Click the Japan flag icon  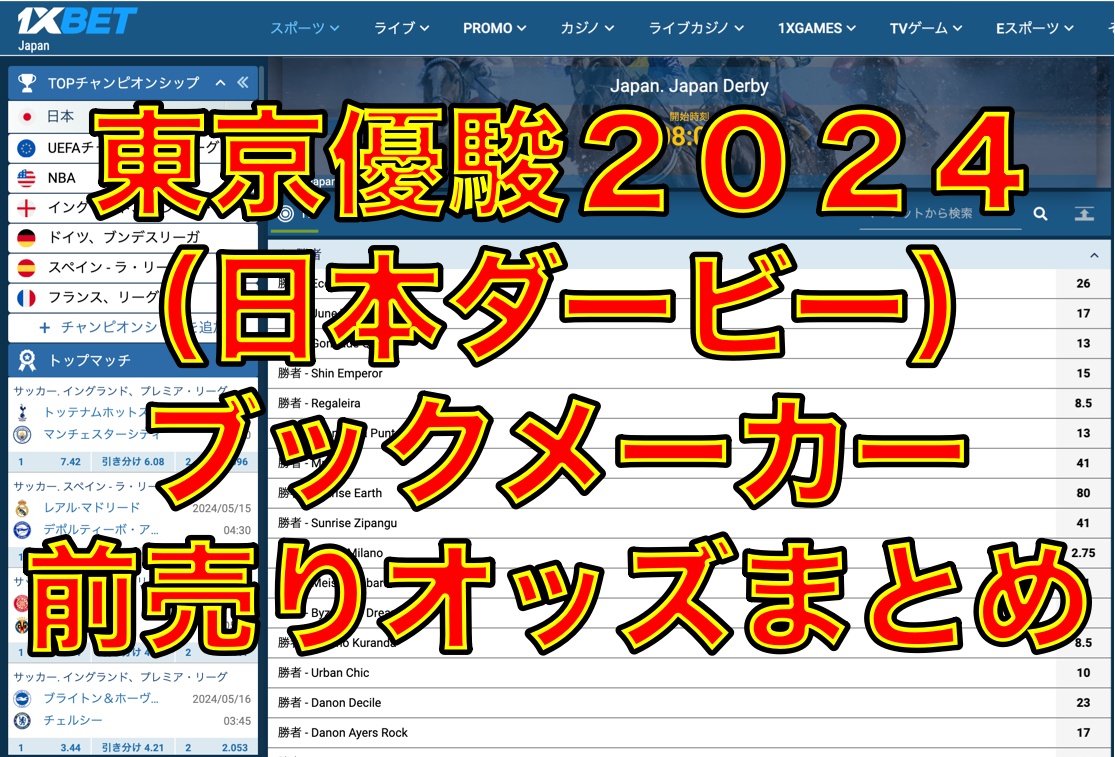click(26, 117)
